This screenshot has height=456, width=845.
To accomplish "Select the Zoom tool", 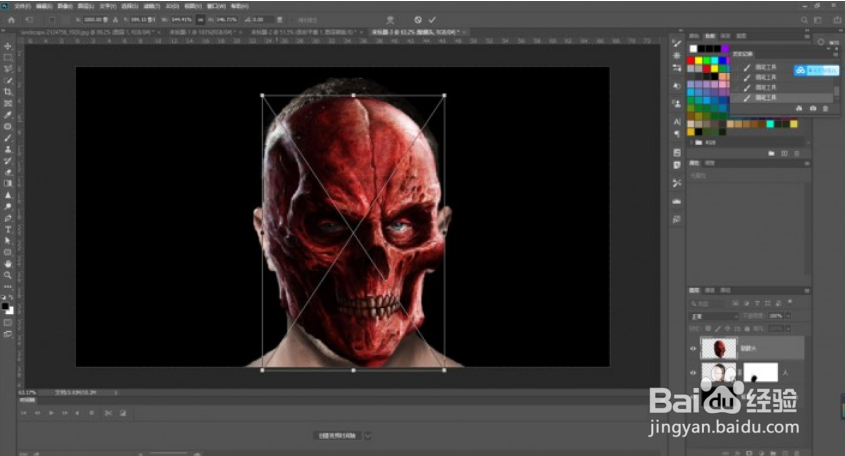I will [x=8, y=275].
